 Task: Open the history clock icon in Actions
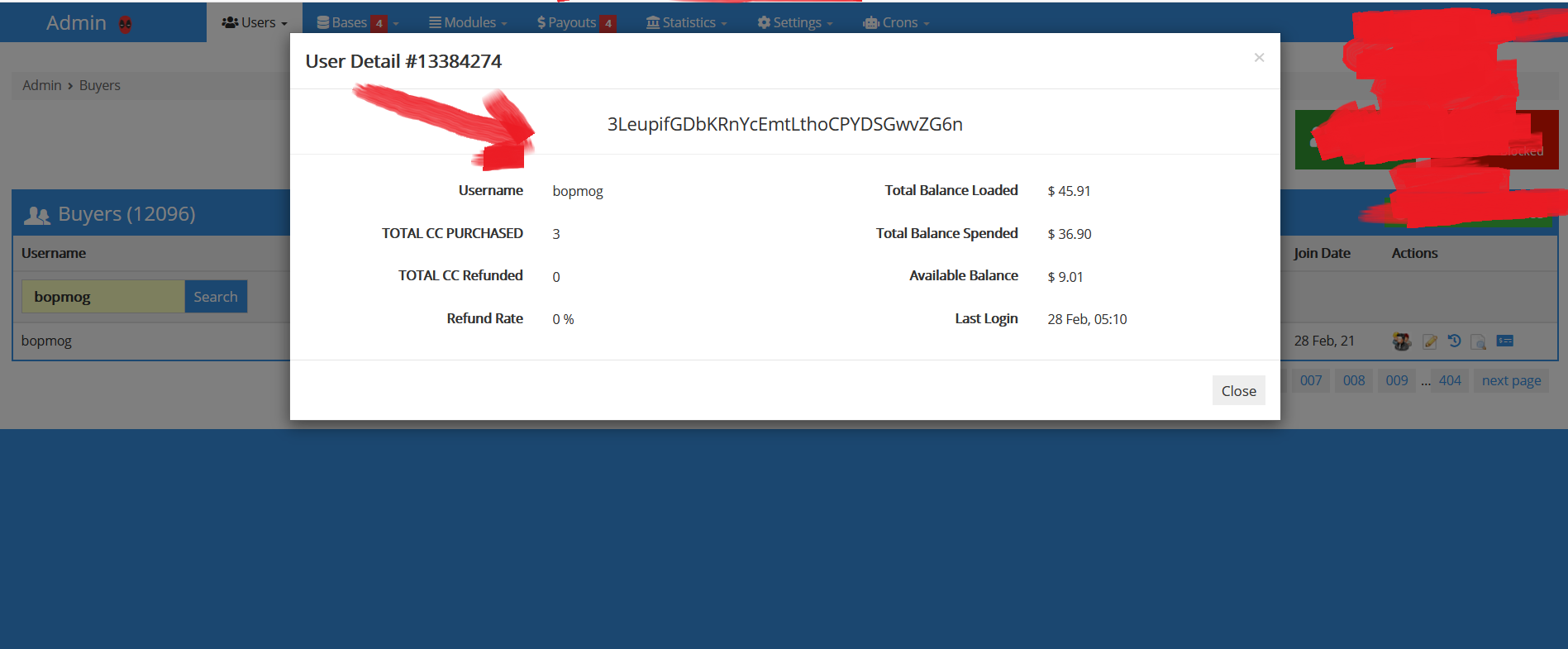click(1455, 341)
